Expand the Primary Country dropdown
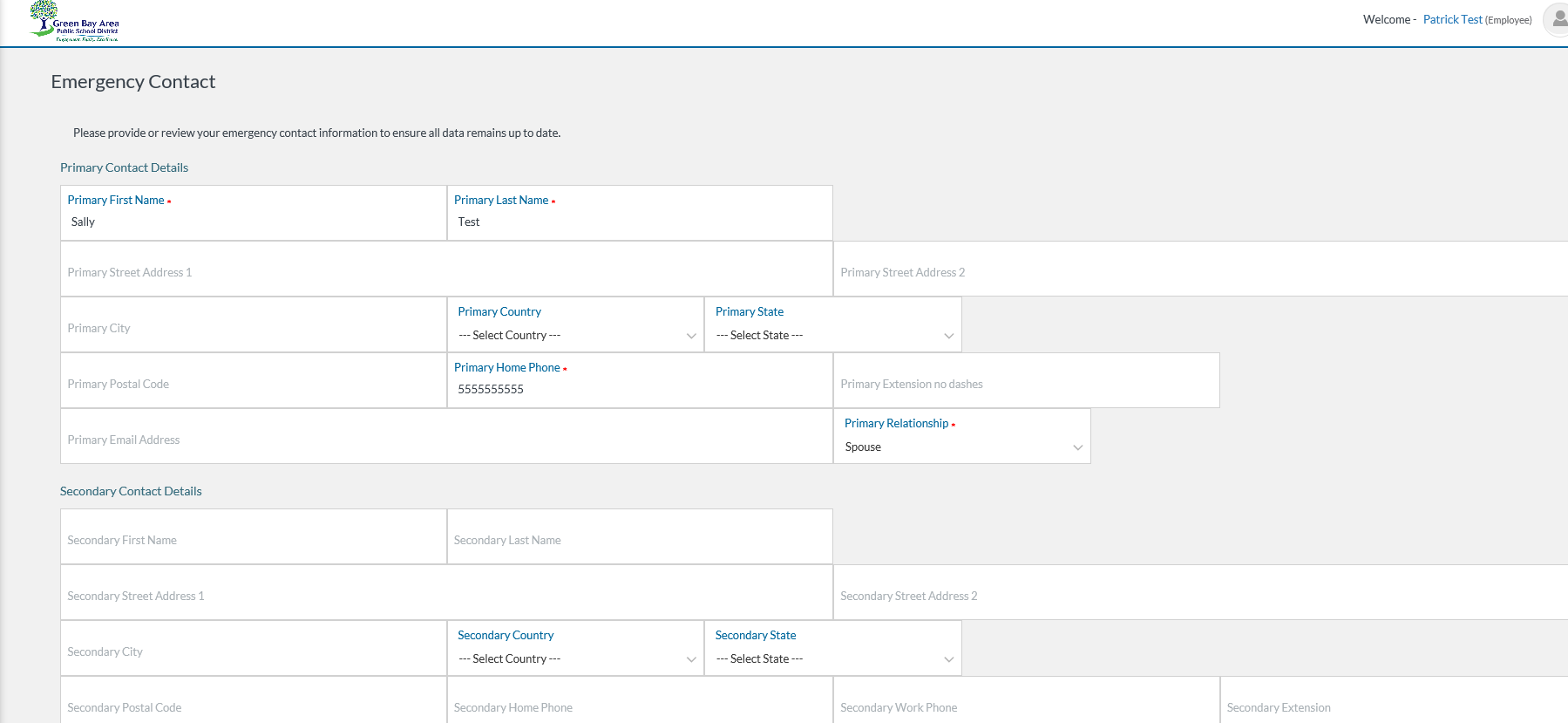The image size is (1568, 723). [x=575, y=336]
